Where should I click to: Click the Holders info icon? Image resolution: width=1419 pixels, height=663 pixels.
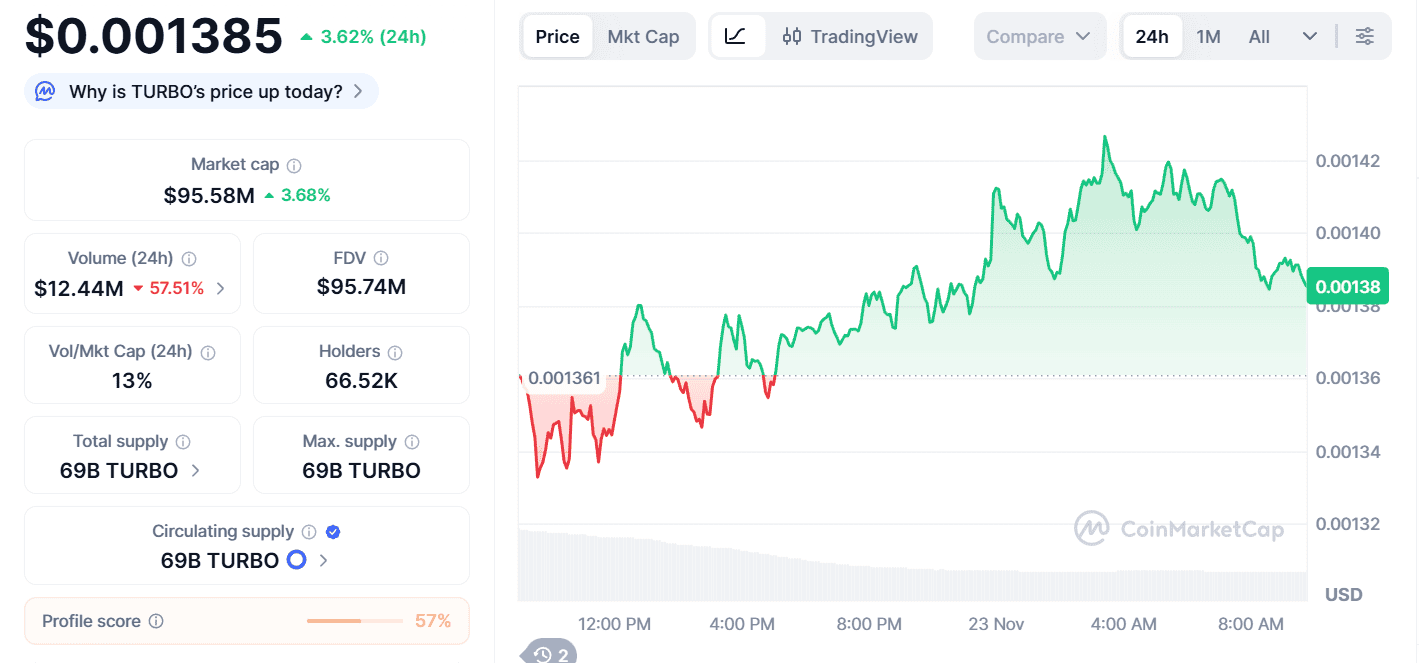[x=395, y=352]
